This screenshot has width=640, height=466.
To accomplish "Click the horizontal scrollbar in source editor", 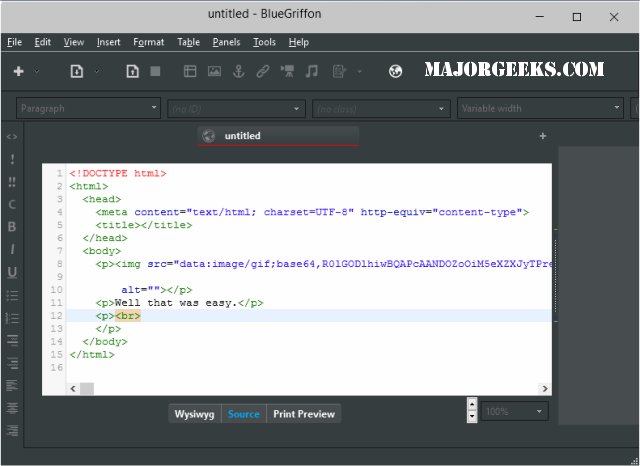I will tap(87, 388).
